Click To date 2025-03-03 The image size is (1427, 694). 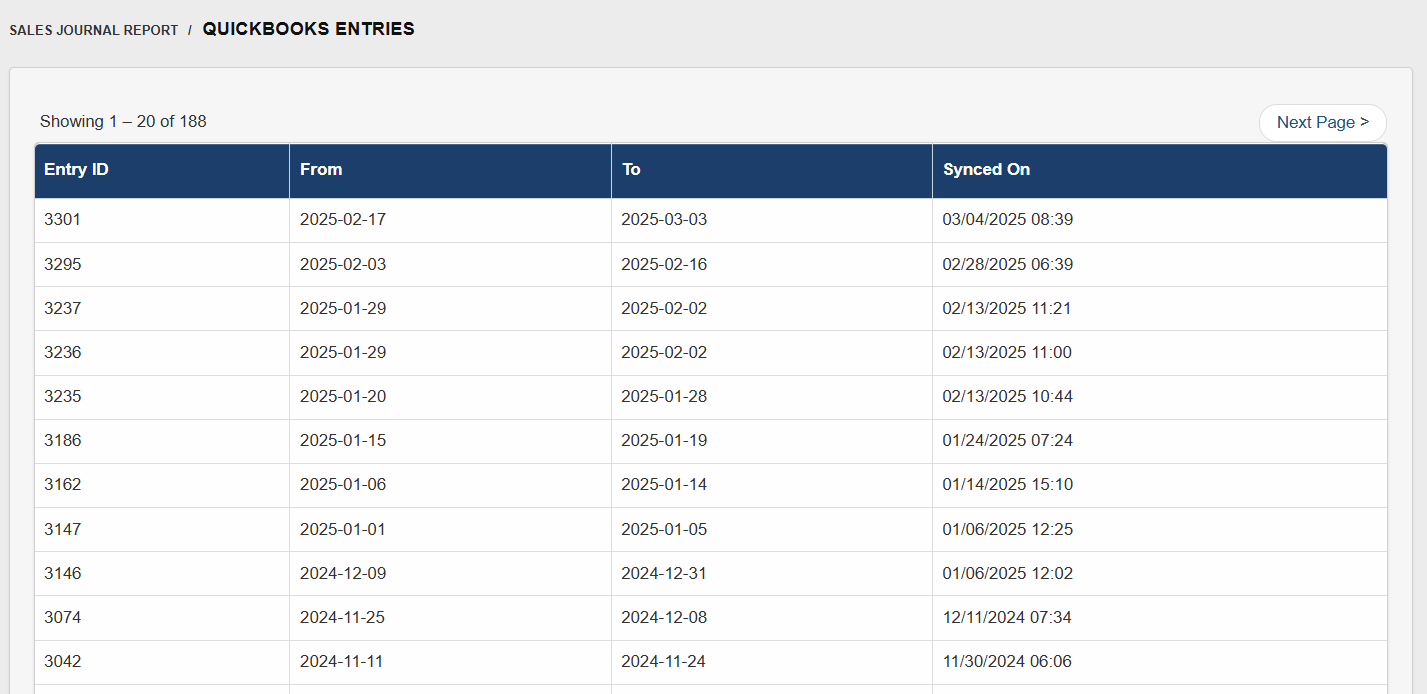[x=664, y=220]
